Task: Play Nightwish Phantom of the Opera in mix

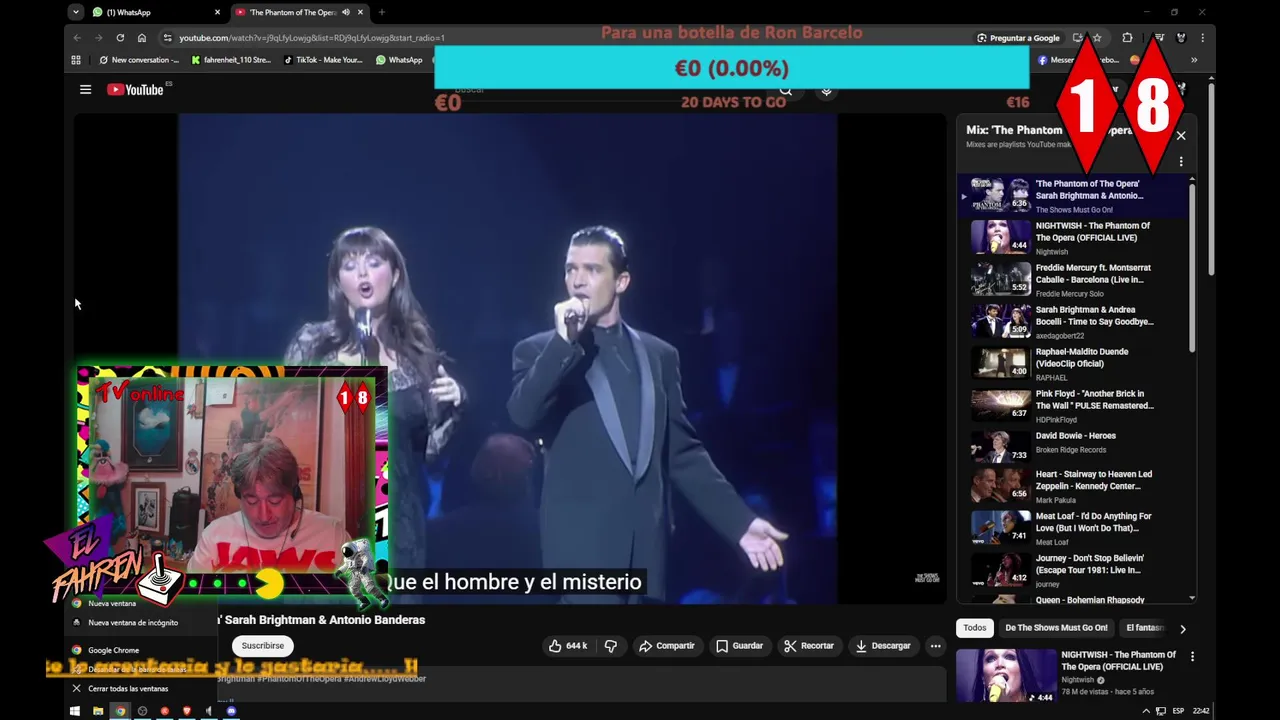Action: [1075, 238]
